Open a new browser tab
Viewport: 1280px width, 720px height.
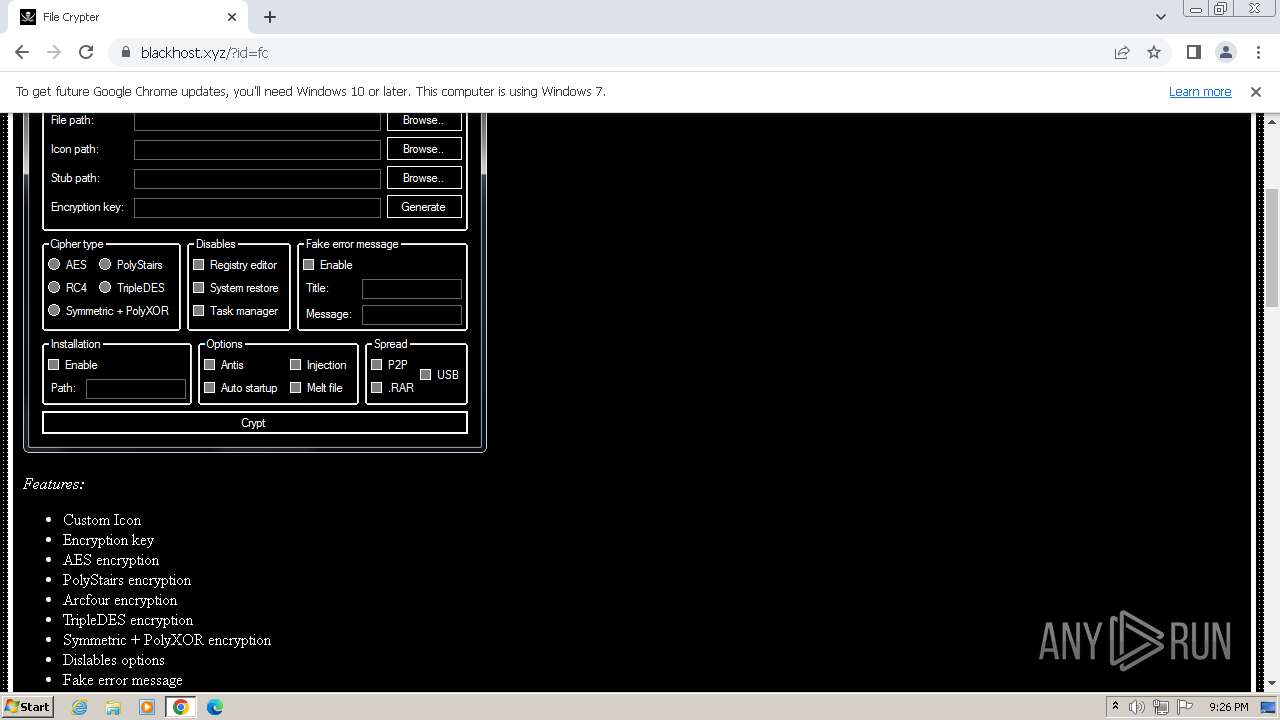(270, 17)
